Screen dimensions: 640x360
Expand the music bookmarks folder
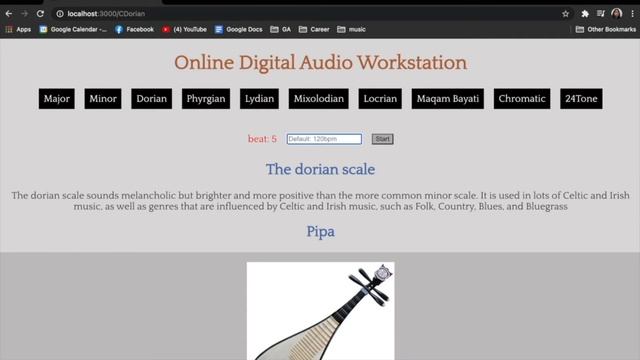coord(351,29)
